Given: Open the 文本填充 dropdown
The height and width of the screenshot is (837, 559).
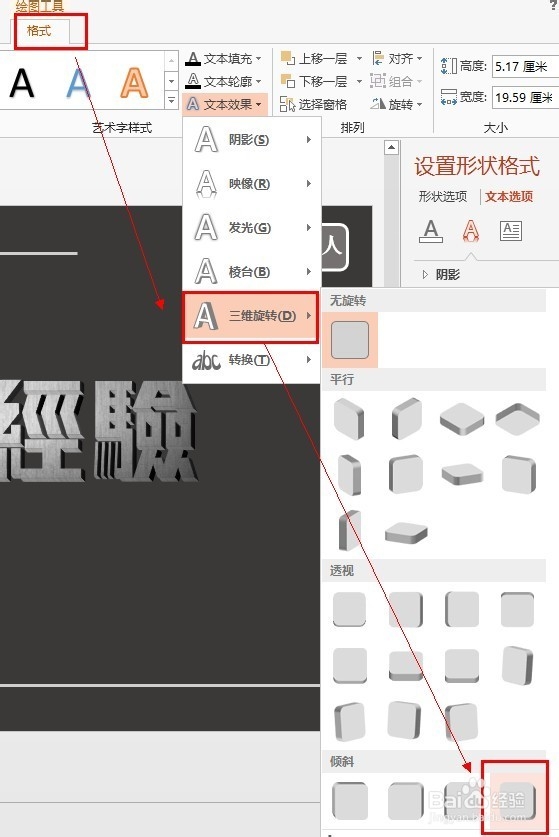Looking at the screenshot, I should pos(223,58).
